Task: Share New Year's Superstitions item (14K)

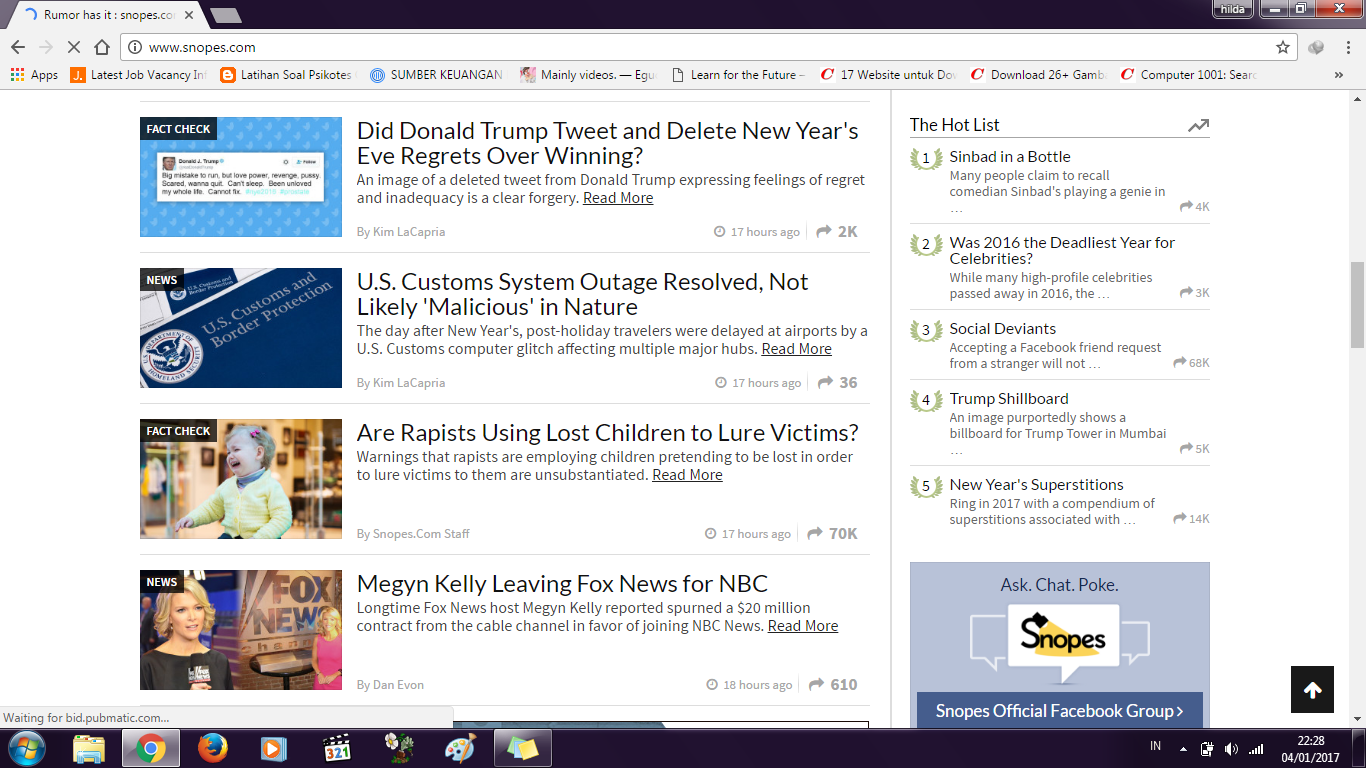Action: pyautogui.click(x=1192, y=519)
